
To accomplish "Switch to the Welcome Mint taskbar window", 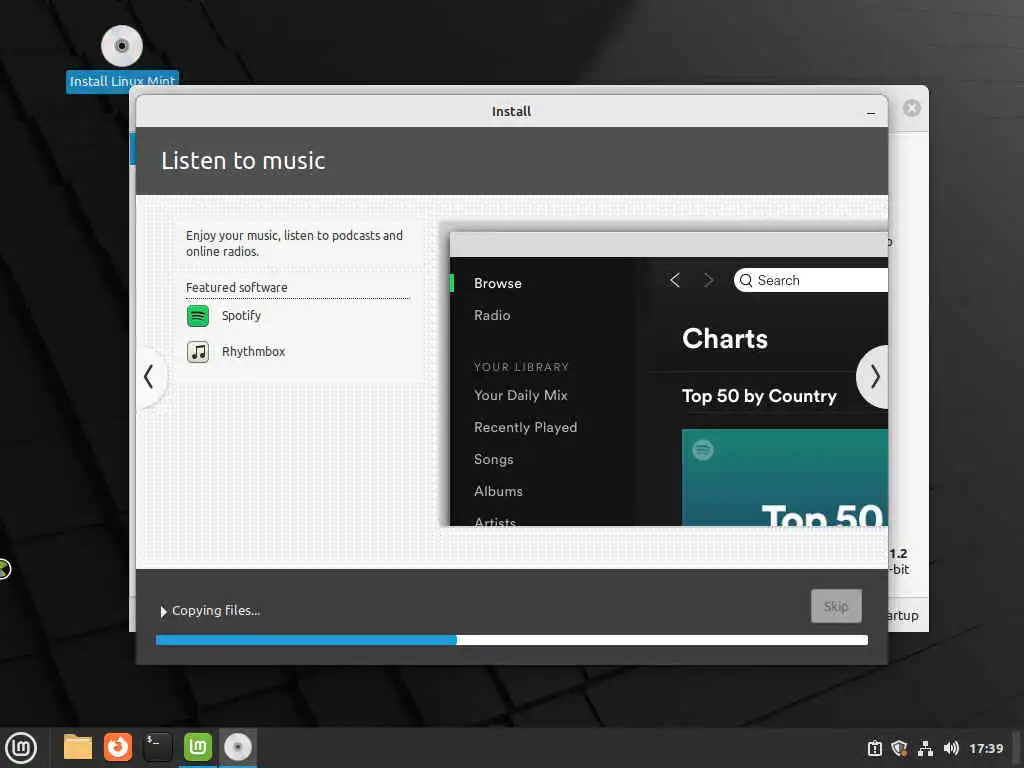I will click(x=198, y=747).
